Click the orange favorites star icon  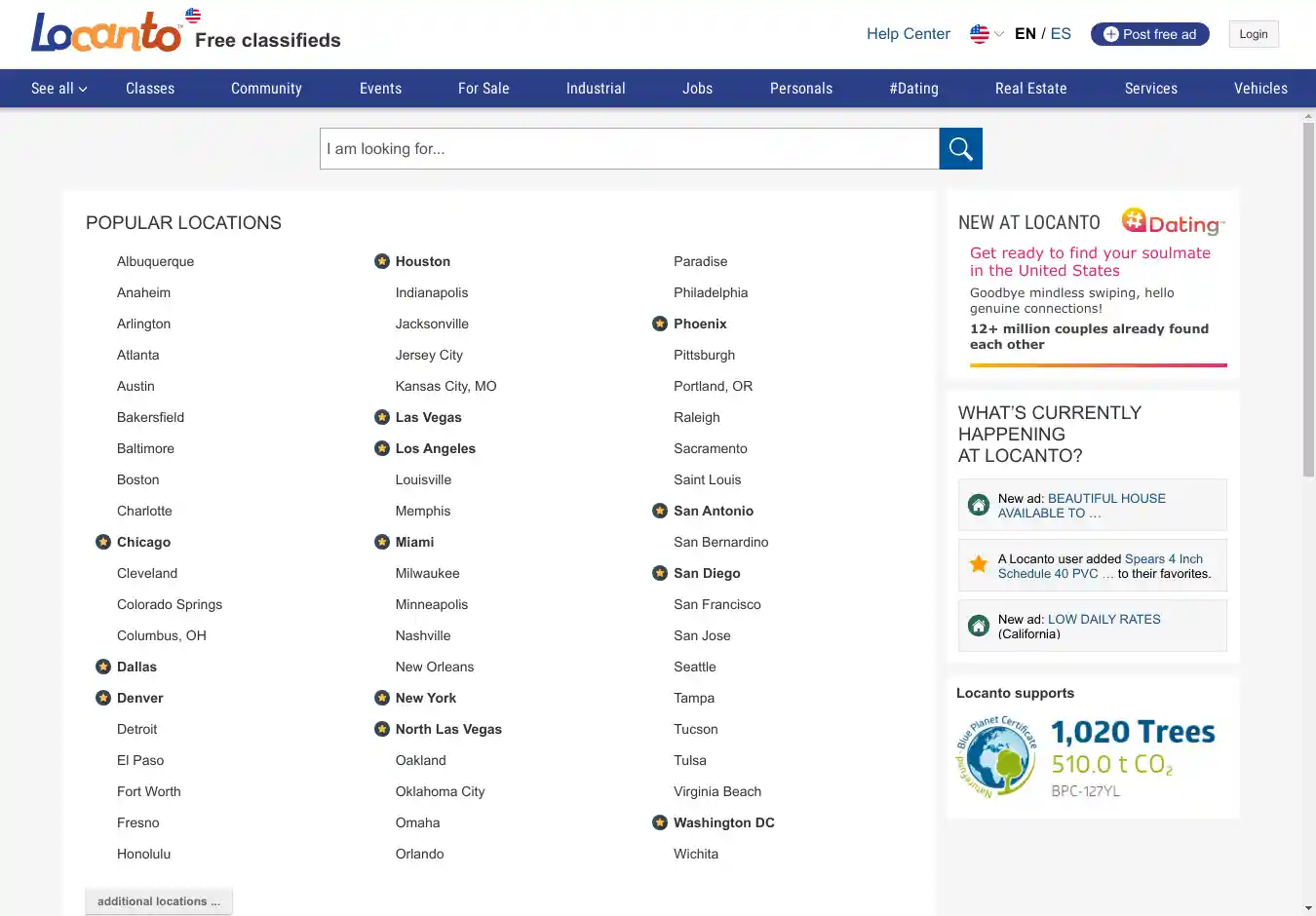(979, 564)
